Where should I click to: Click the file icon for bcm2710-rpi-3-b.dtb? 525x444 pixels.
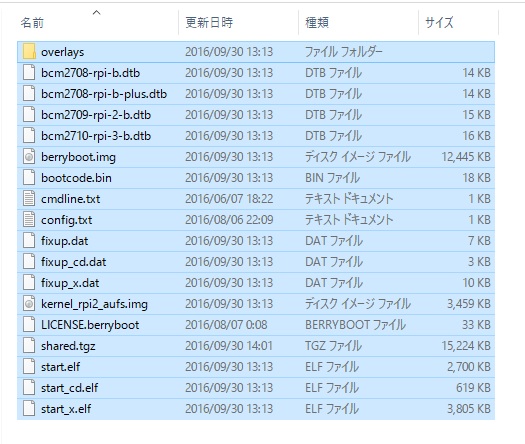(29, 136)
